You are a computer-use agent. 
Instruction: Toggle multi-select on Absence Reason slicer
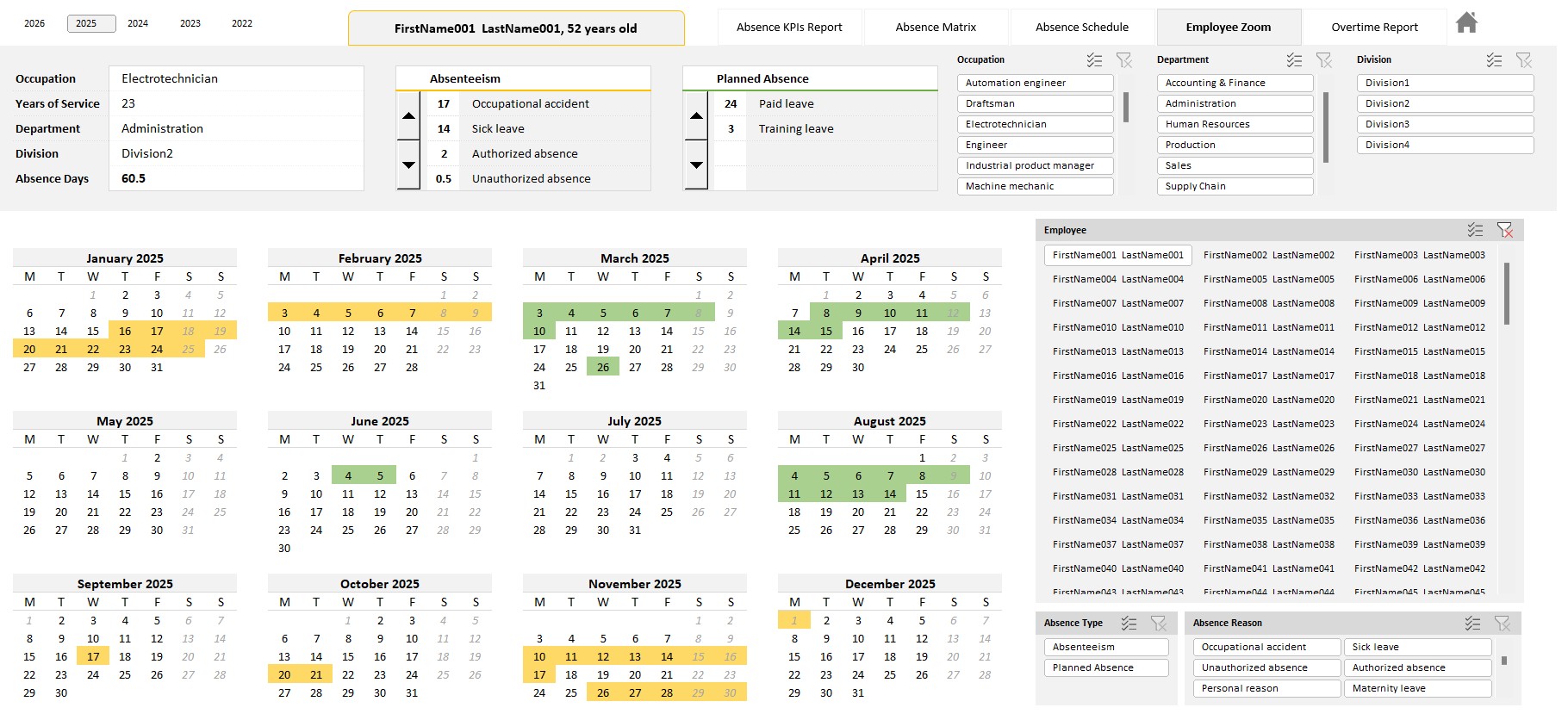(x=1472, y=623)
